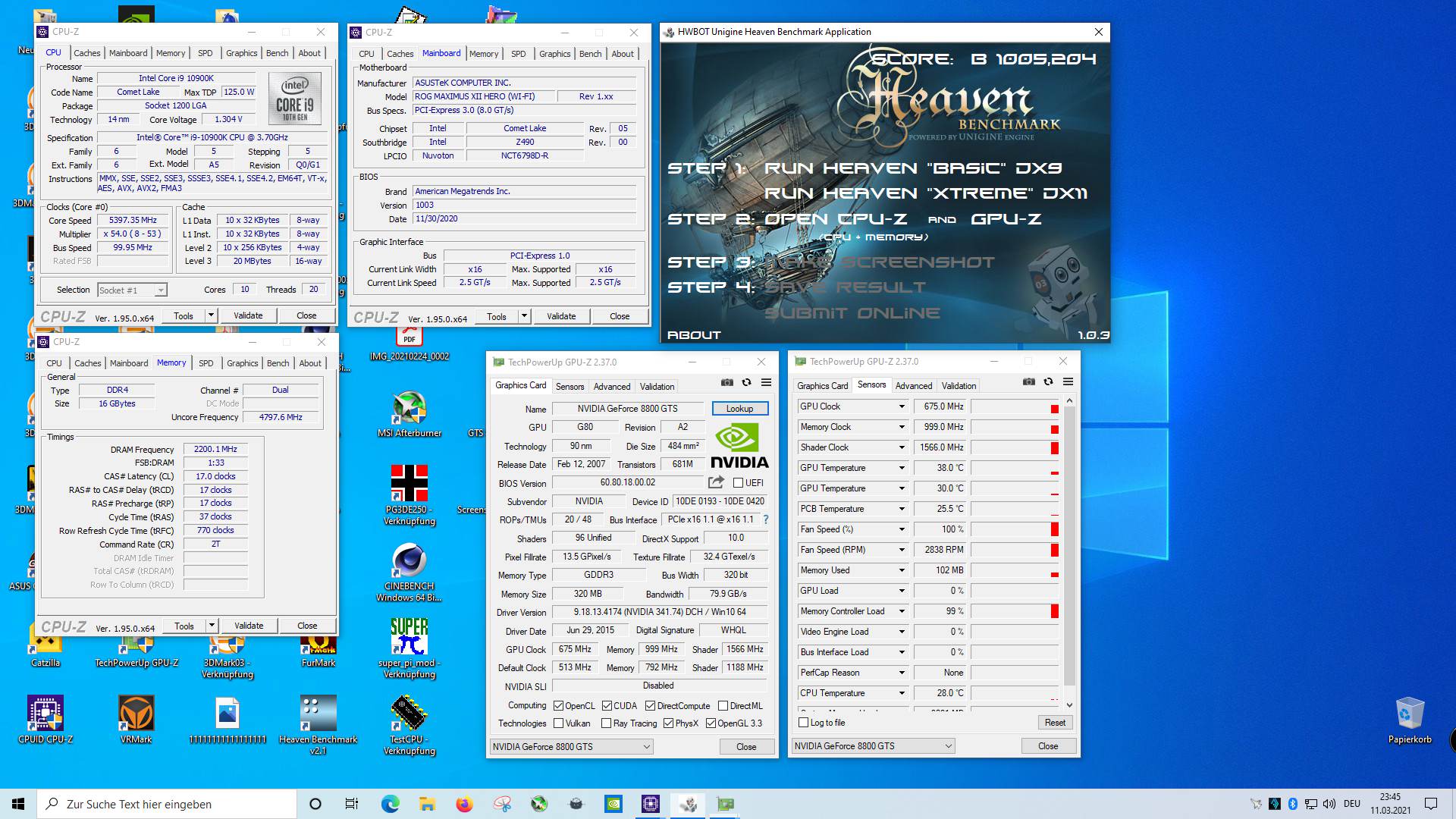Toggle the UEFI checkbox

[x=739, y=482]
